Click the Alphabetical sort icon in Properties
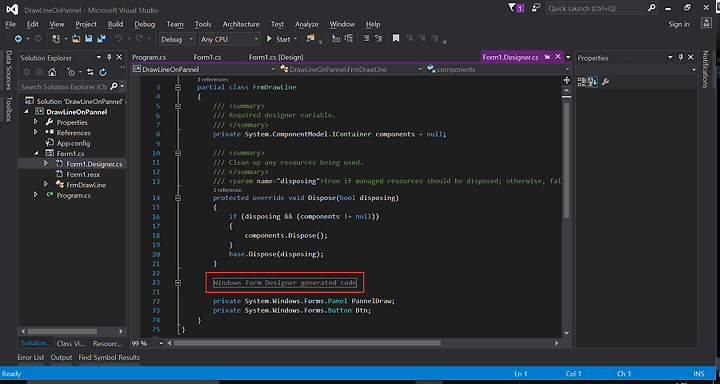The image size is (720, 384). 592,82
